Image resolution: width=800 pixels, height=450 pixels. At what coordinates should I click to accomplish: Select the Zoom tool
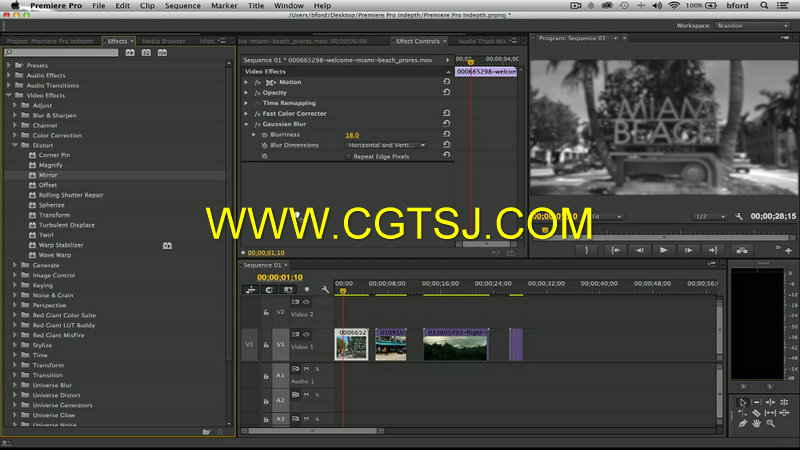(x=770, y=423)
